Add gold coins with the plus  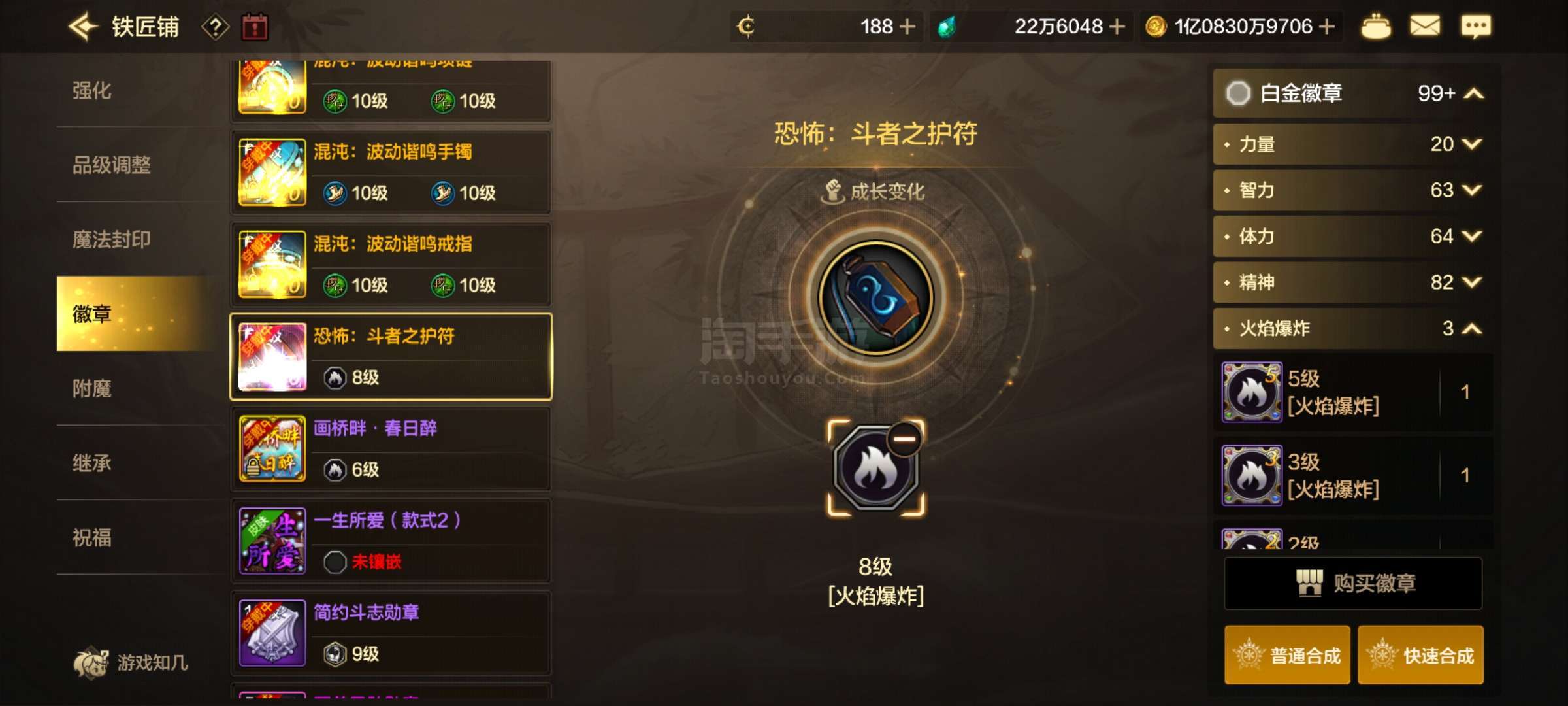point(1327,26)
